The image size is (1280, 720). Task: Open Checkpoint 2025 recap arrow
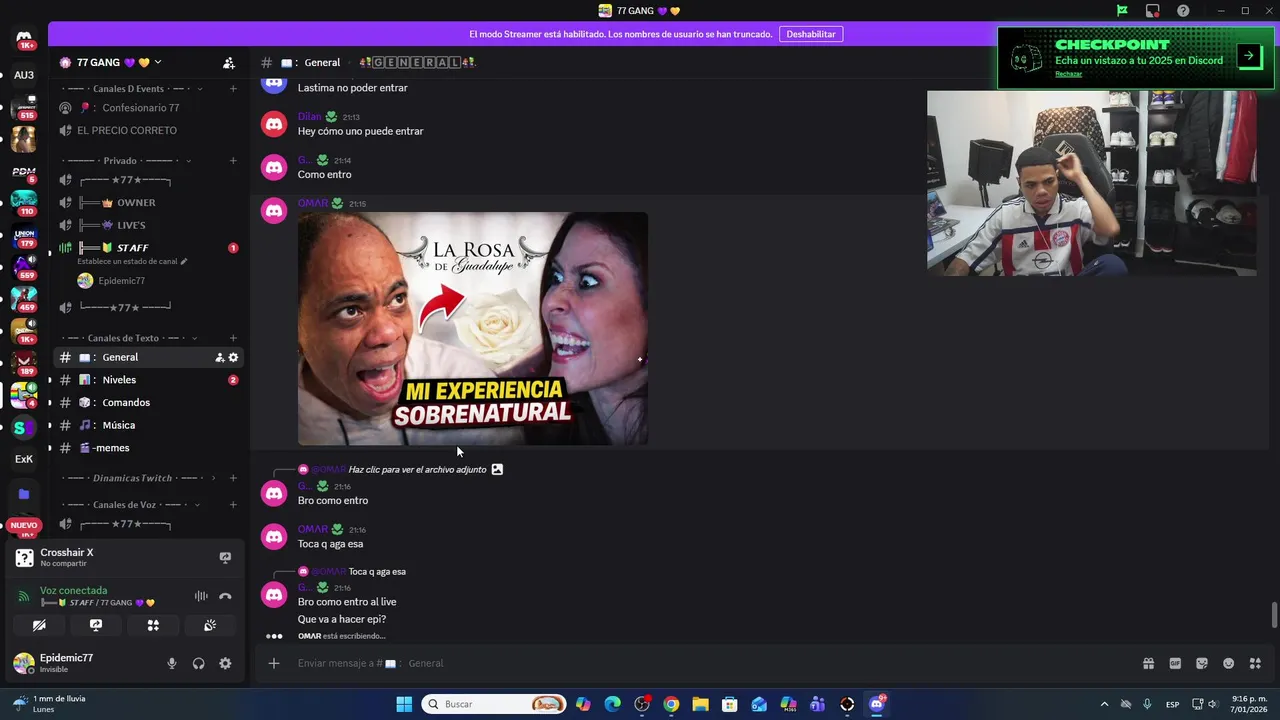pyautogui.click(x=1249, y=56)
